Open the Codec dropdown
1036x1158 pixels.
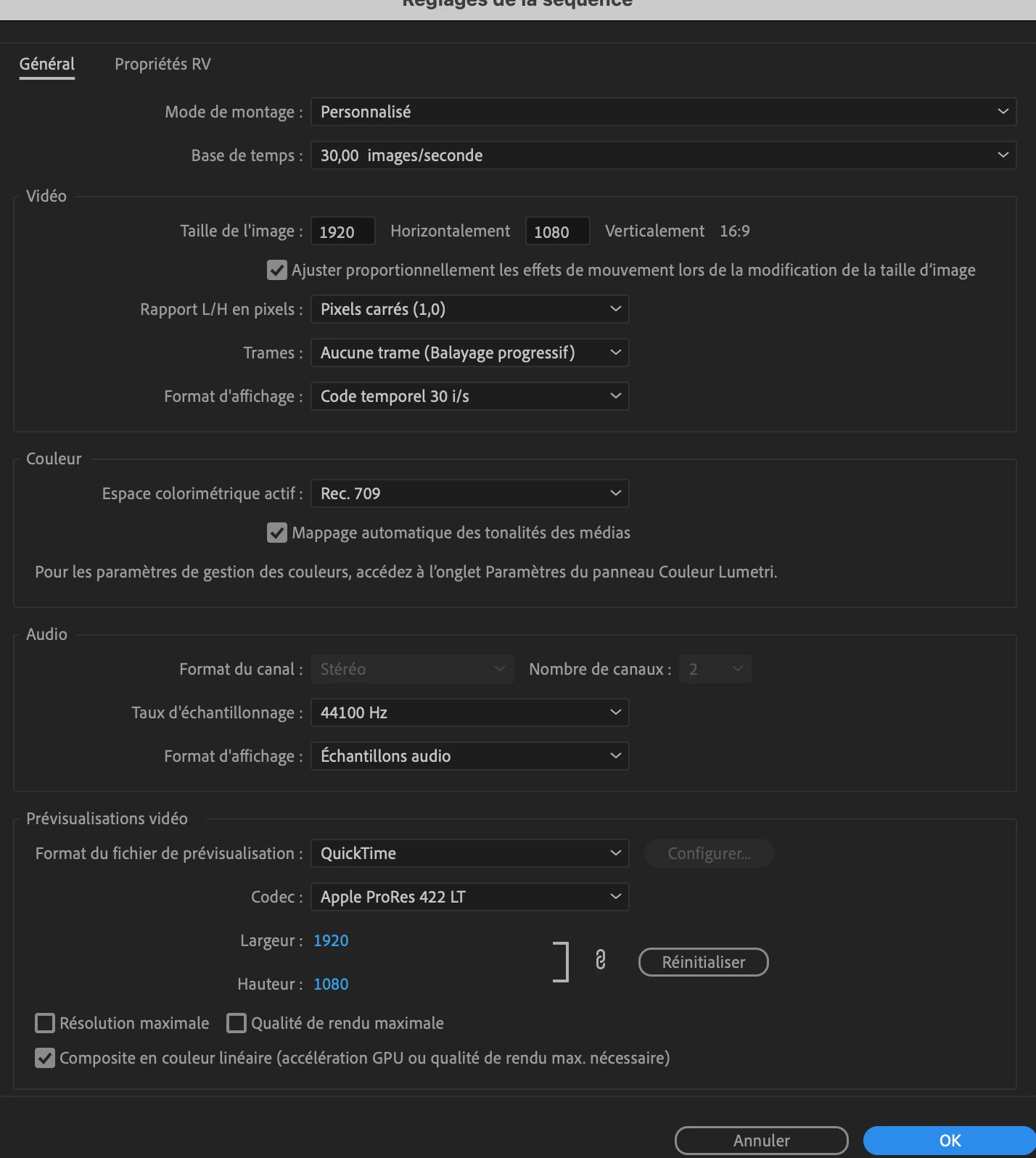(x=469, y=897)
